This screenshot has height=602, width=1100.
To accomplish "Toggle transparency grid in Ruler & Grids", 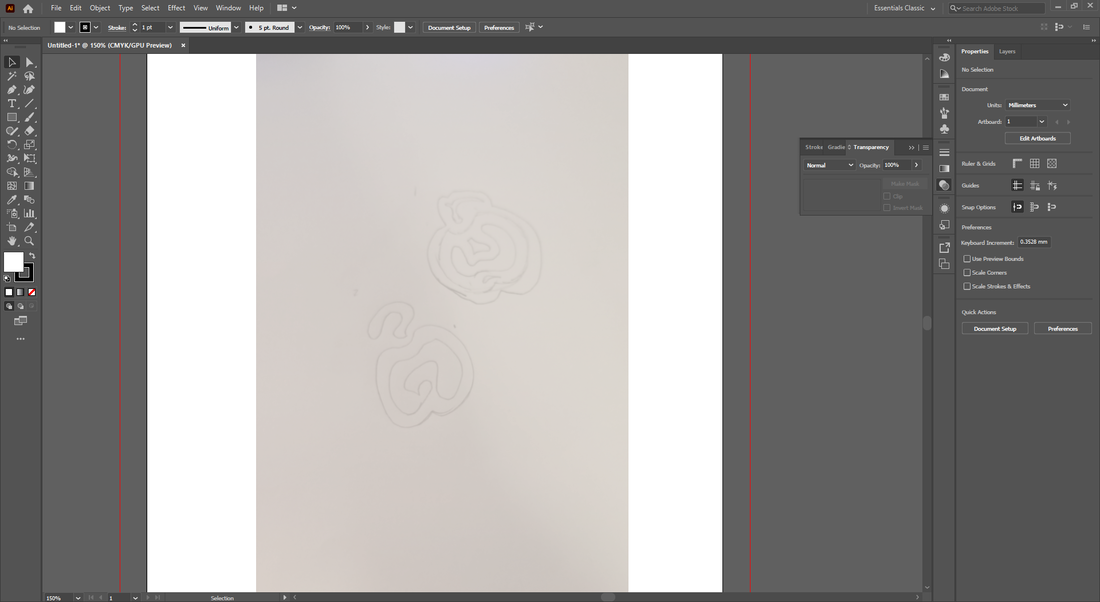I will 1052,163.
